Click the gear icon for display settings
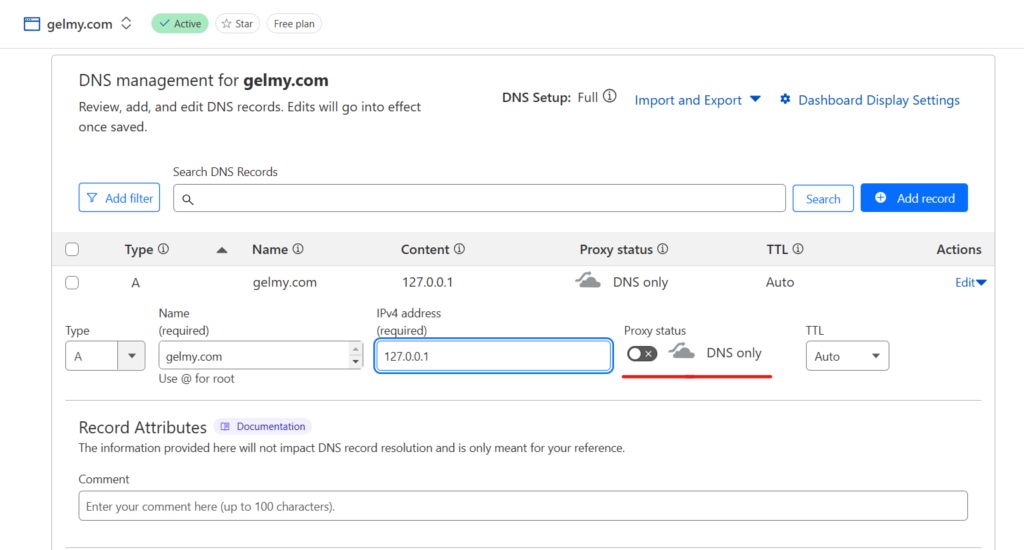The height and width of the screenshot is (550, 1024). coord(785,99)
